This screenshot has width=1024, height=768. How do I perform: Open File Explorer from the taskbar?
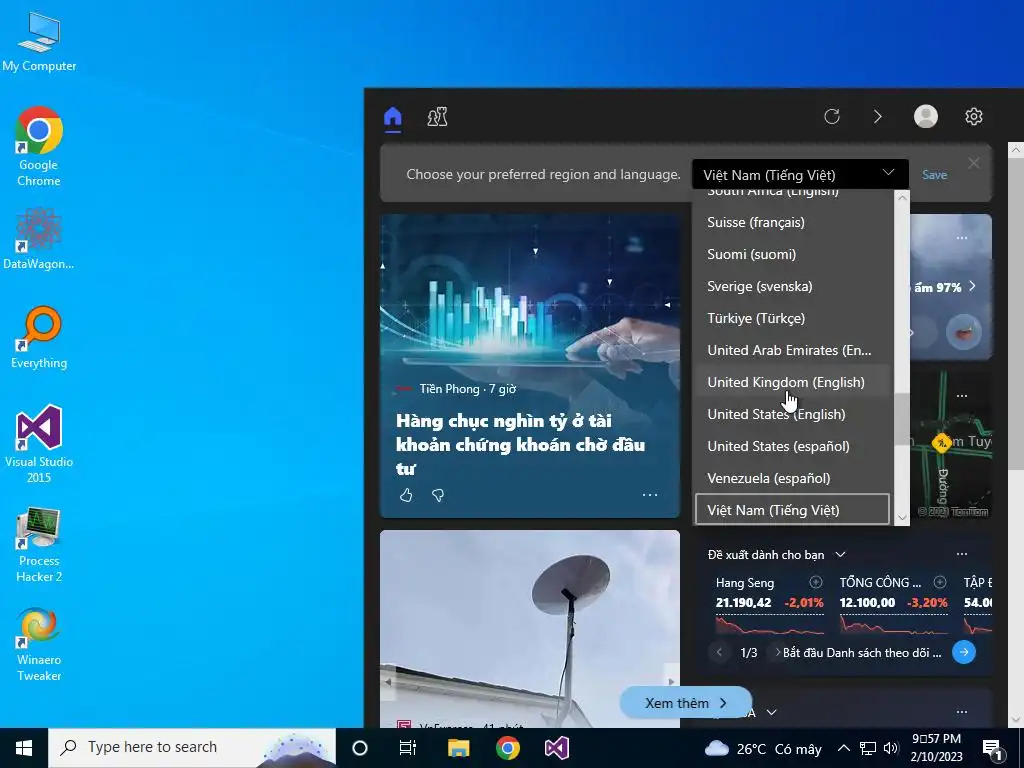(x=458, y=748)
